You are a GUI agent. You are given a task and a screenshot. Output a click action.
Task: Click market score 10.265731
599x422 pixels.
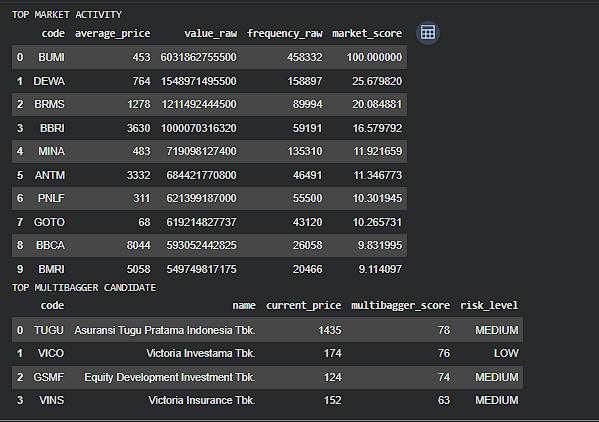pyautogui.click(x=377, y=222)
